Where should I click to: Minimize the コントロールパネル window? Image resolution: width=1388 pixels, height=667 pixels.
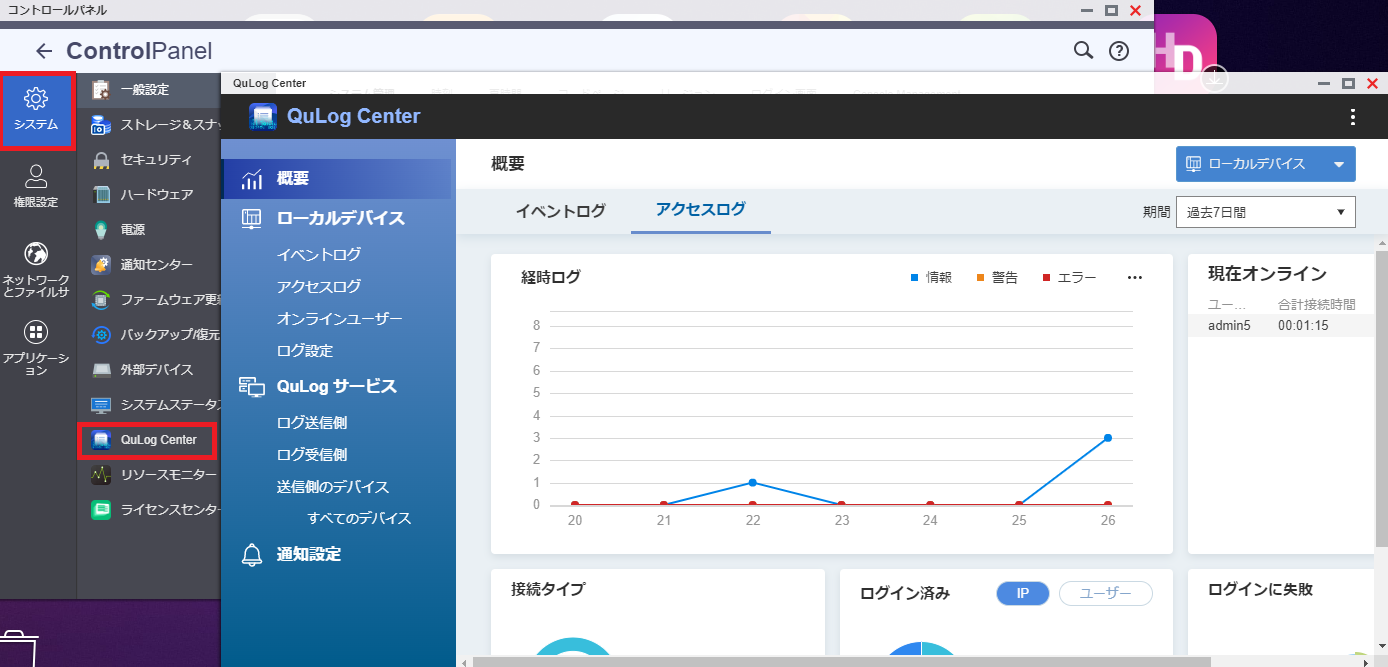coord(1087,10)
